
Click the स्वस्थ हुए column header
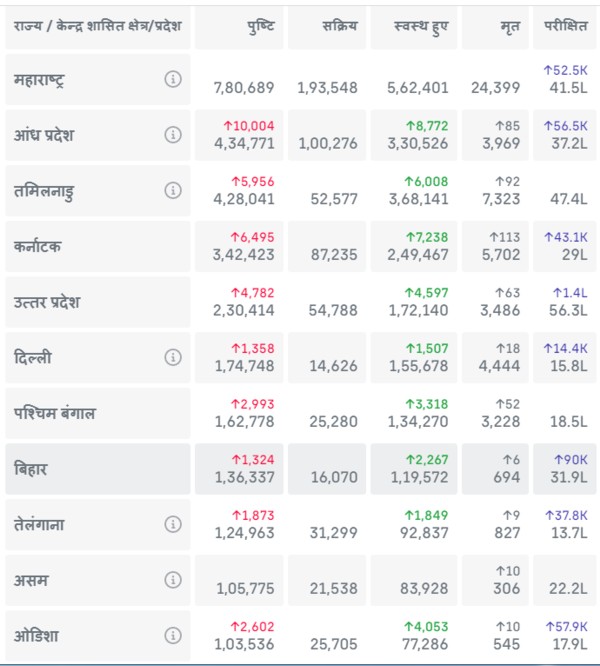click(x=422, y=24)
